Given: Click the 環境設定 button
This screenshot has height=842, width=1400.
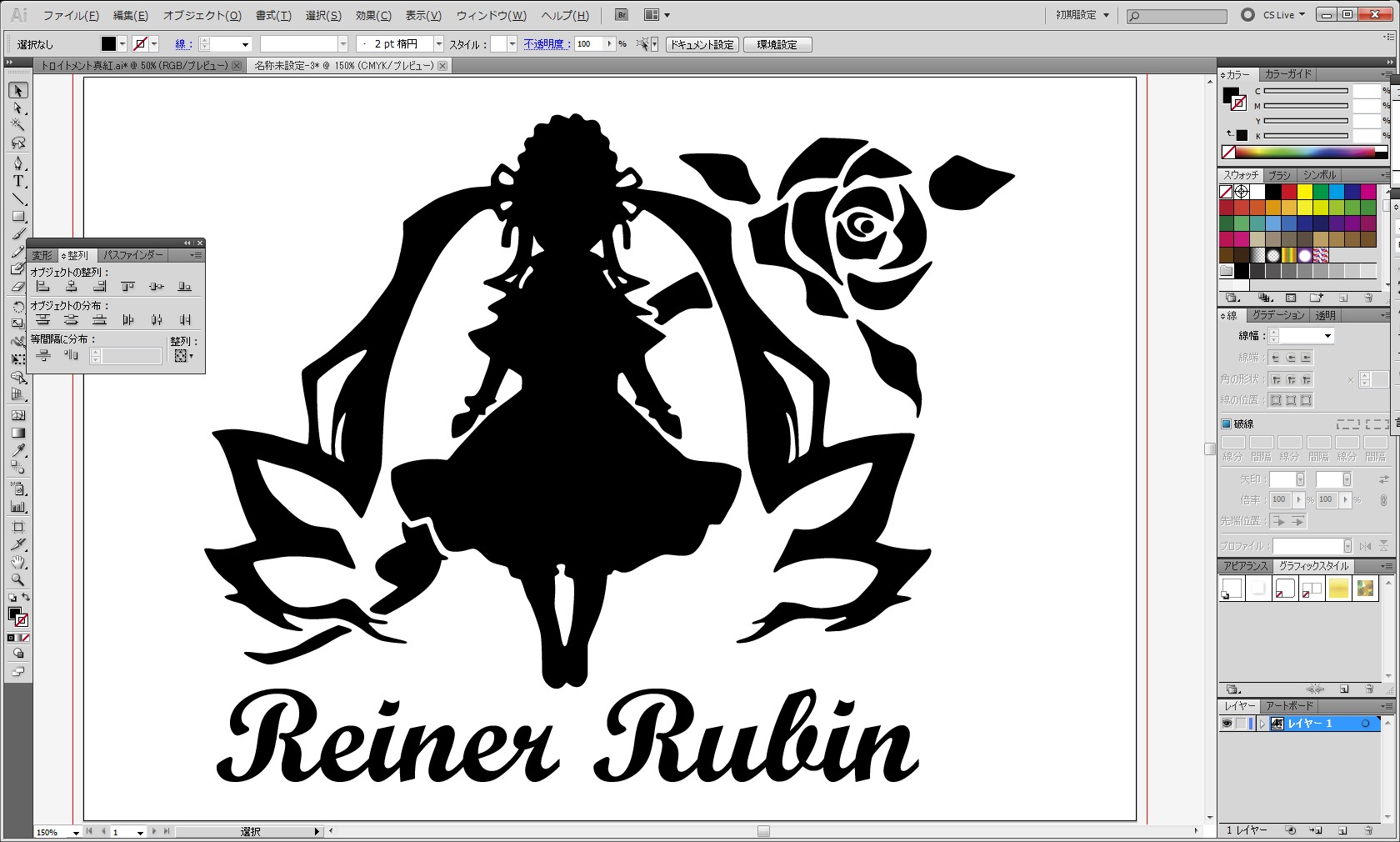Looking at the screenshot, I should coord(777,45).
